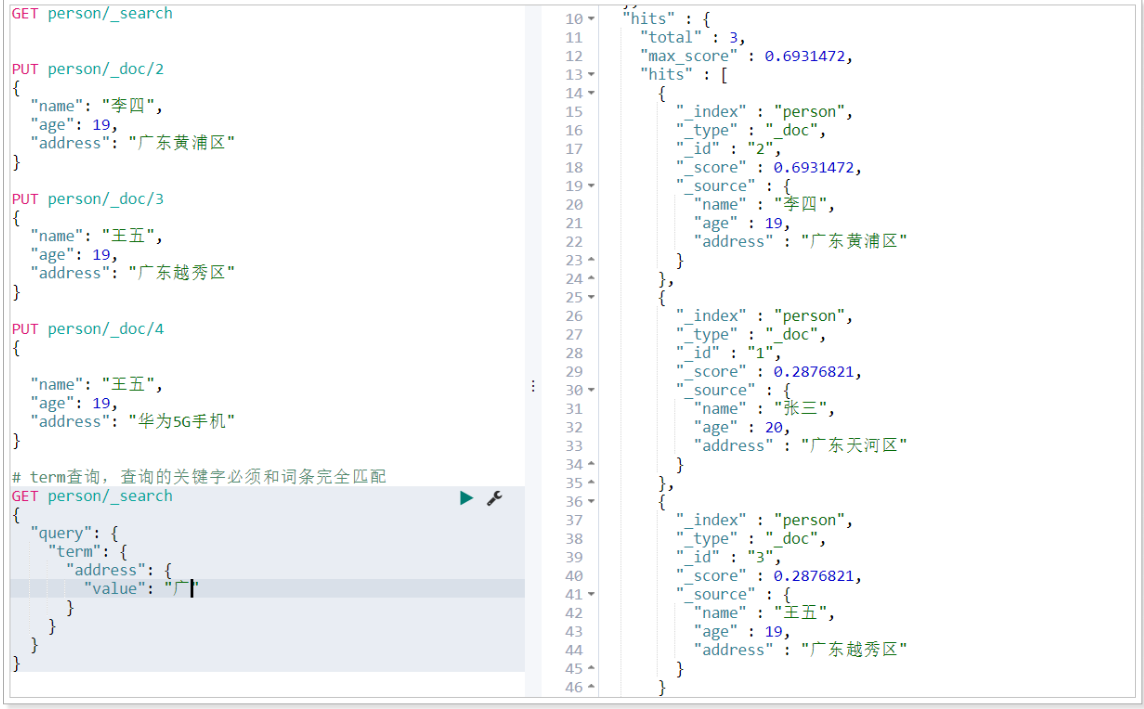Click the "_id" : "1" response line
Screen dimensions: 1144x709
[x=728, y=353]
